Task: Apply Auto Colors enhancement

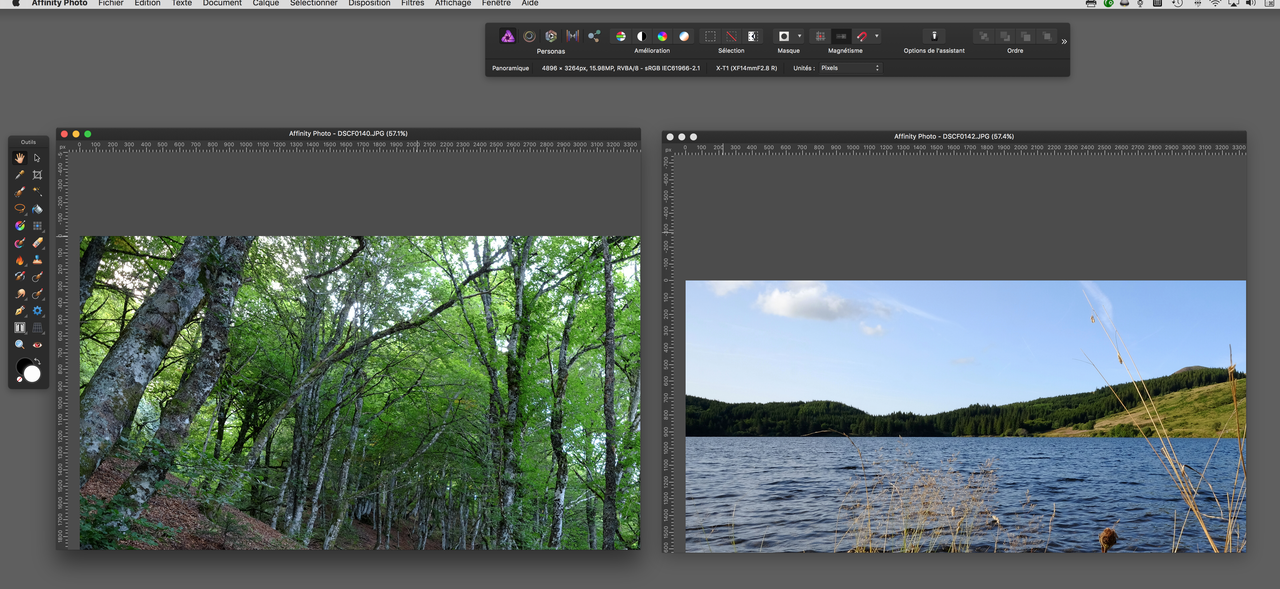Action: tap(662, 36)
